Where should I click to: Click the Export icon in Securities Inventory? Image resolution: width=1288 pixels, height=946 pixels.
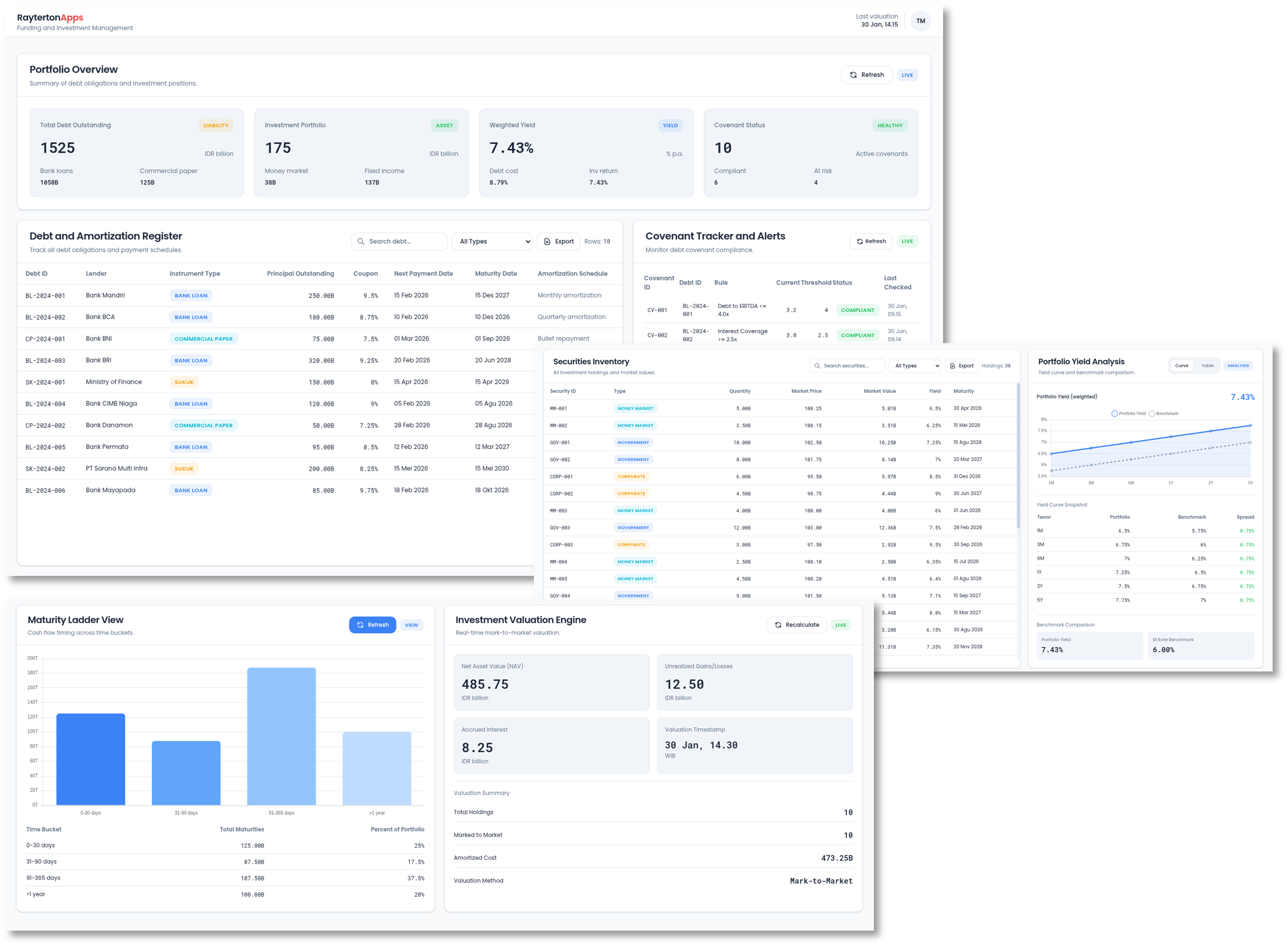tap(952, 366)
